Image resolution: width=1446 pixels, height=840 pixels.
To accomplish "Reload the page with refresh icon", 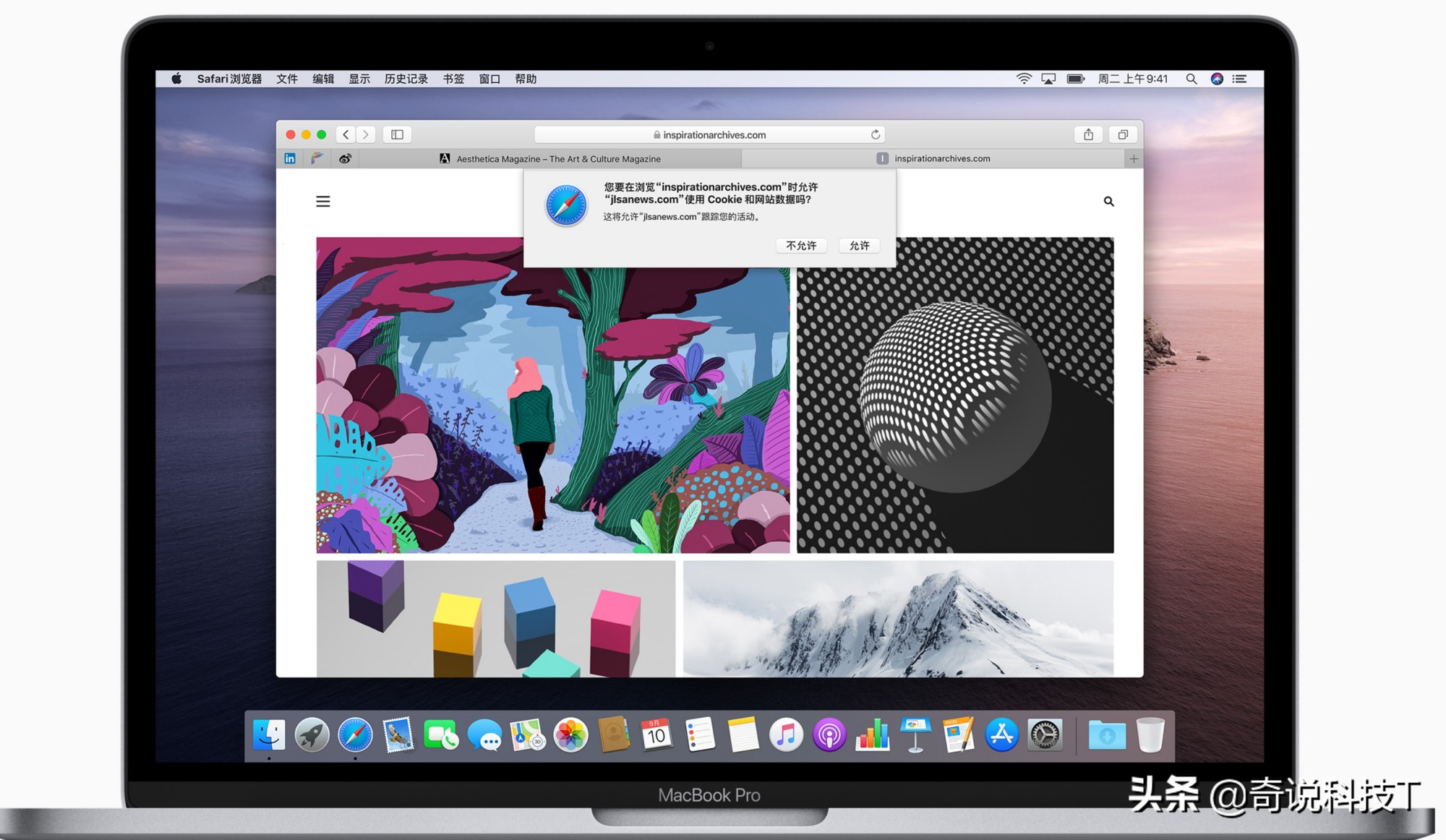I will tap(875, 134).
